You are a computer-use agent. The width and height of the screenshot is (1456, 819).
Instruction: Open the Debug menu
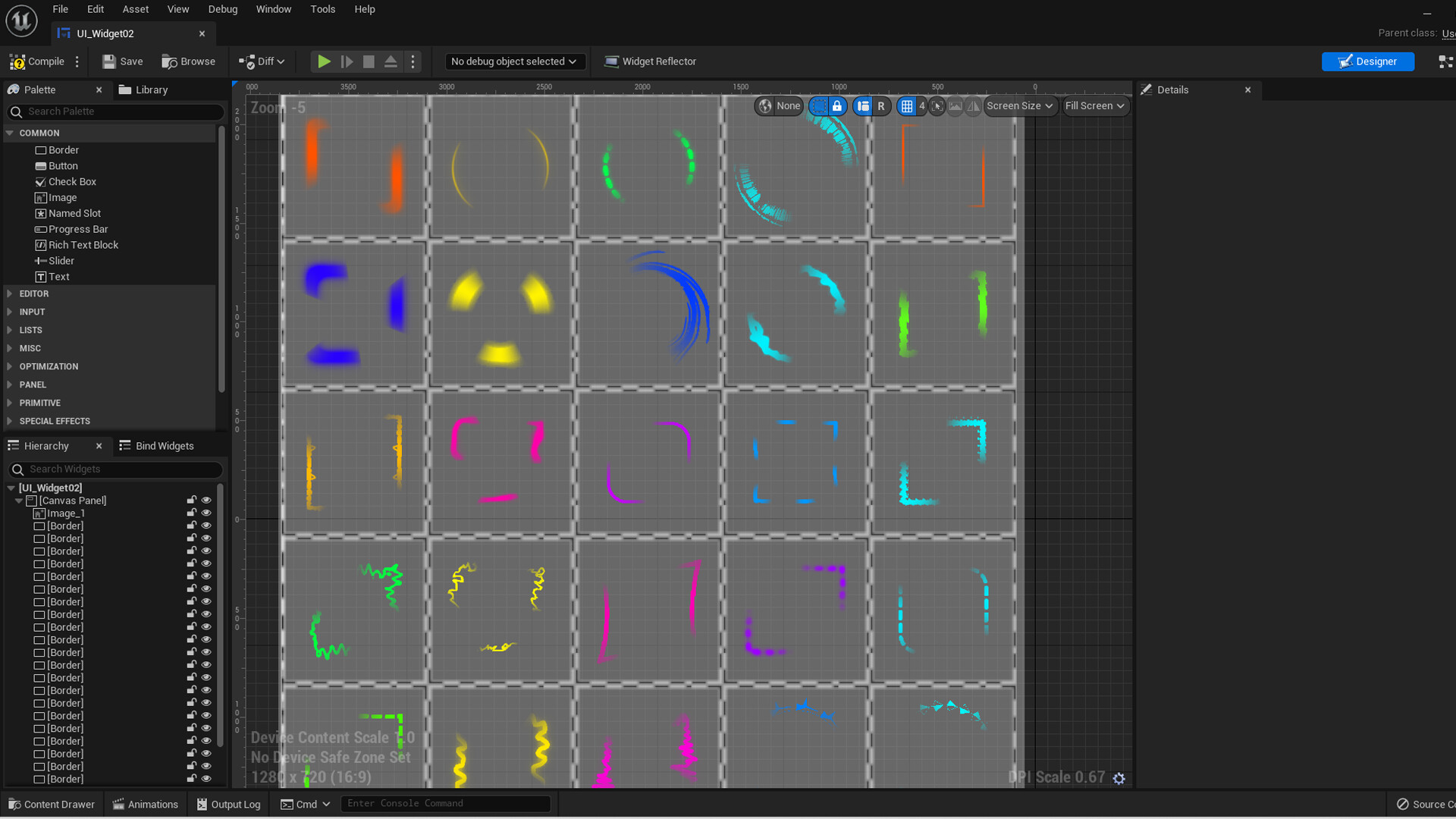tap(222, 9)
